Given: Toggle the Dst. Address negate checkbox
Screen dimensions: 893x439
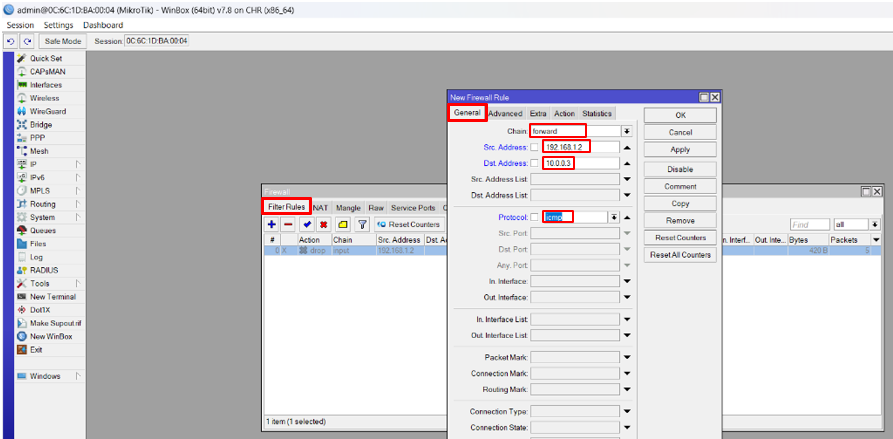Looking at the screenshot, I should [534, 163].
